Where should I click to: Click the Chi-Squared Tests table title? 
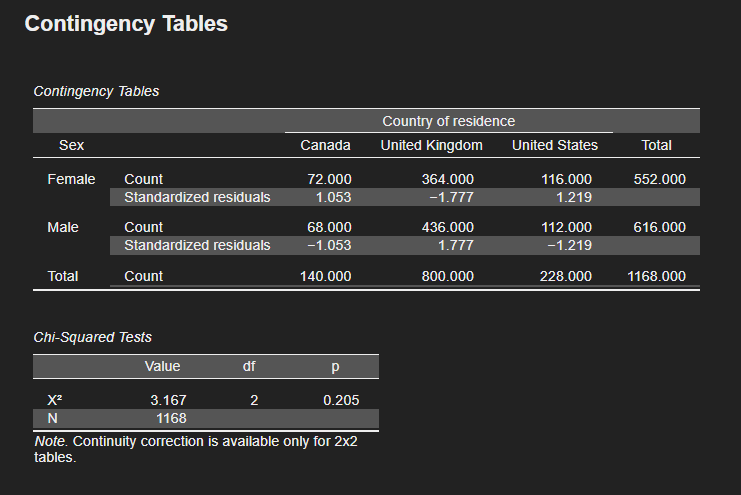coord(93,338)
